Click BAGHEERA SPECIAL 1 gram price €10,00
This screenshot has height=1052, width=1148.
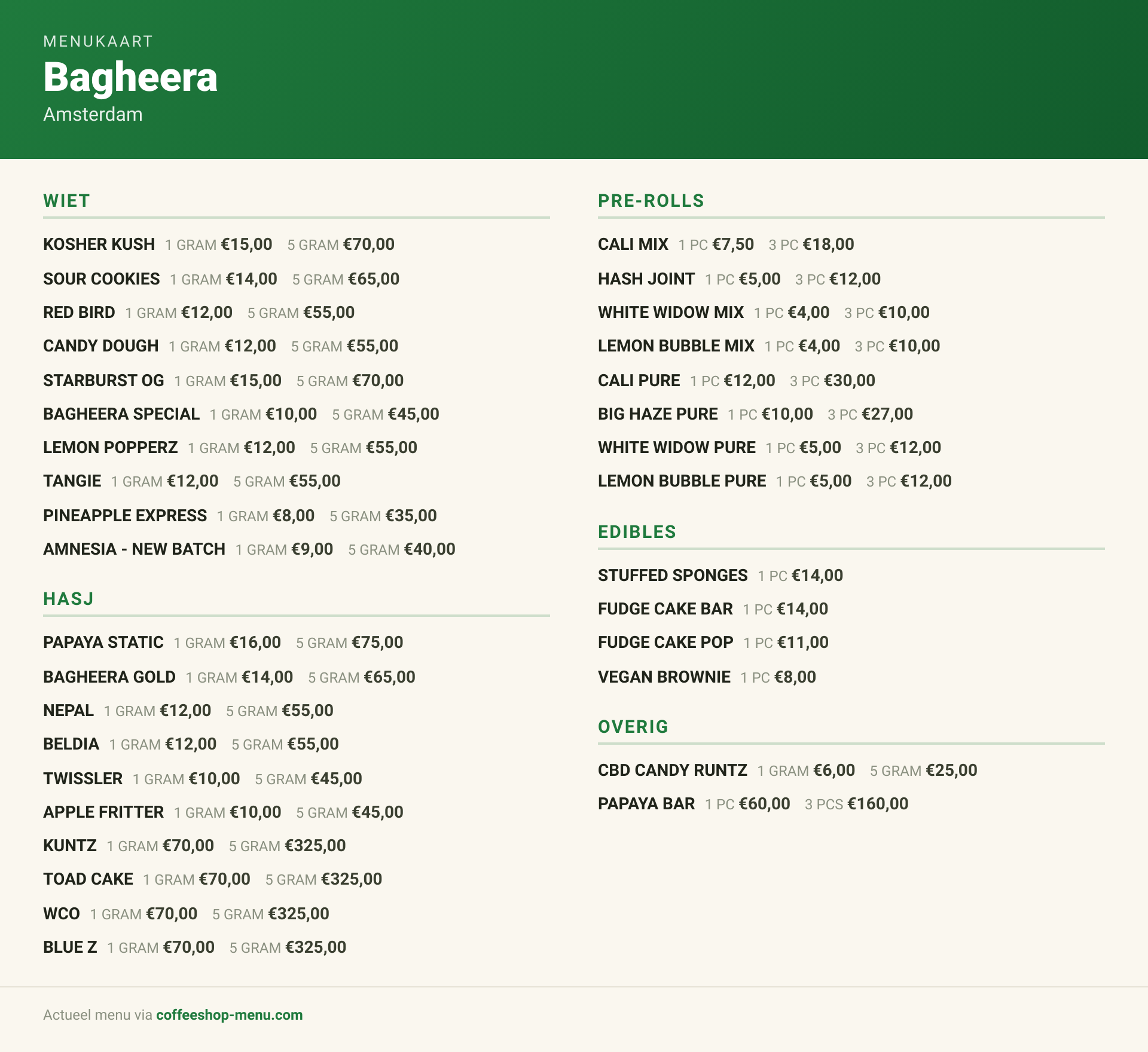(x=291, y=414)
